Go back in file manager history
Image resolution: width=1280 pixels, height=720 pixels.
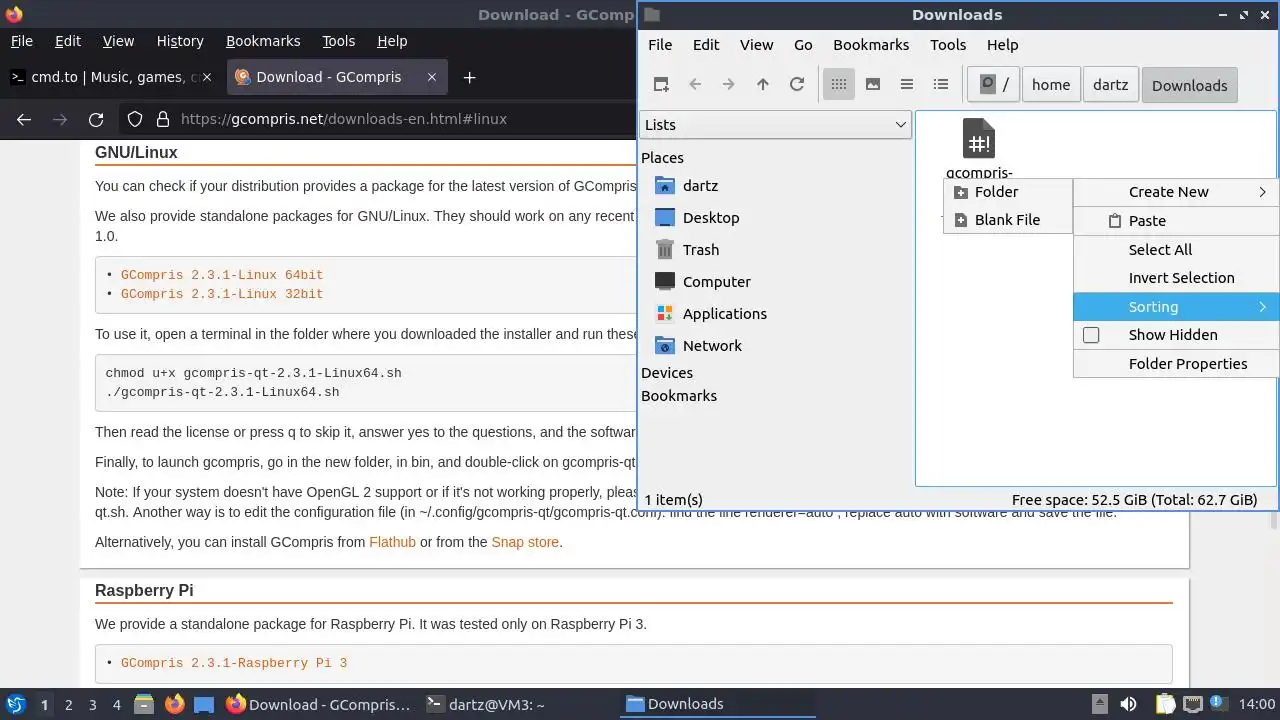(x=695, y=85)
